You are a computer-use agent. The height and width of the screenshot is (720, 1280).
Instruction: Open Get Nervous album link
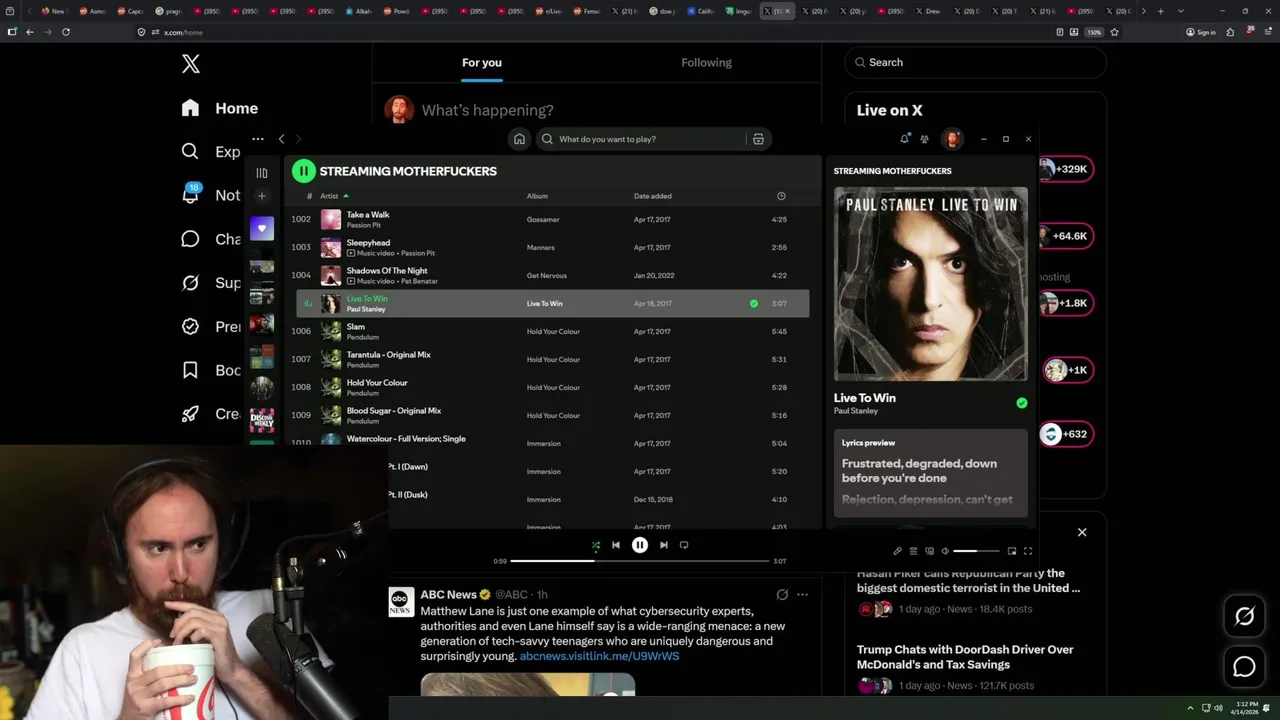click(546, 275)
